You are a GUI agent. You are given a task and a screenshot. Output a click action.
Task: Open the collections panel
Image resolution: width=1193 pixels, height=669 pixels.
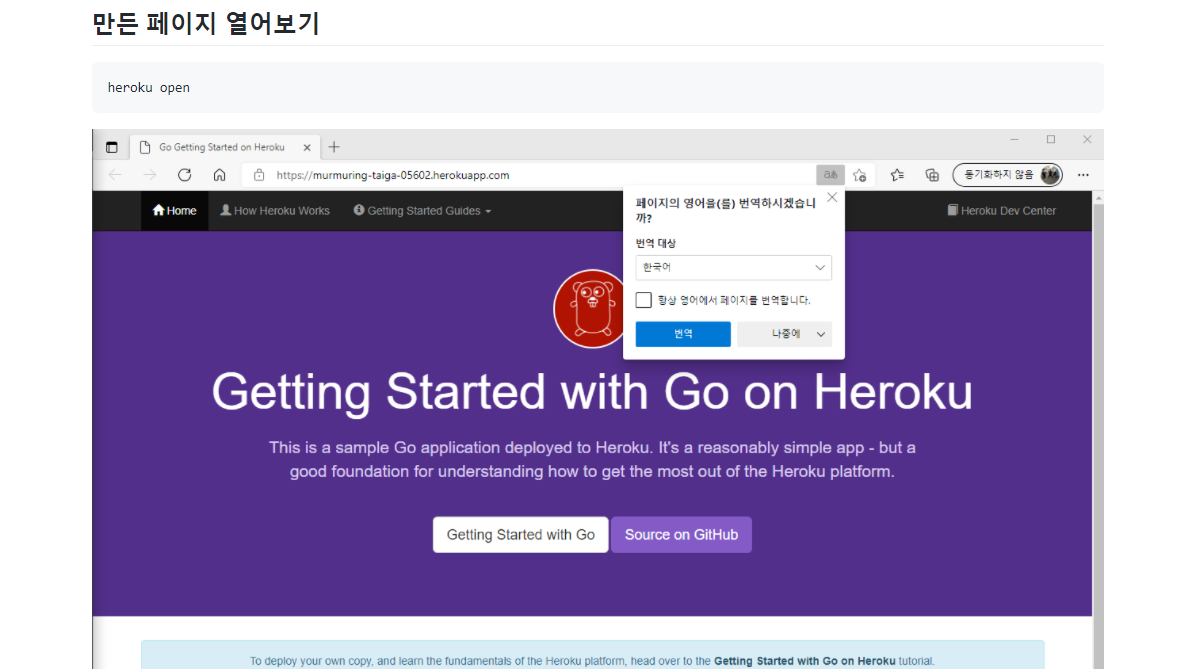click(932, 175)
